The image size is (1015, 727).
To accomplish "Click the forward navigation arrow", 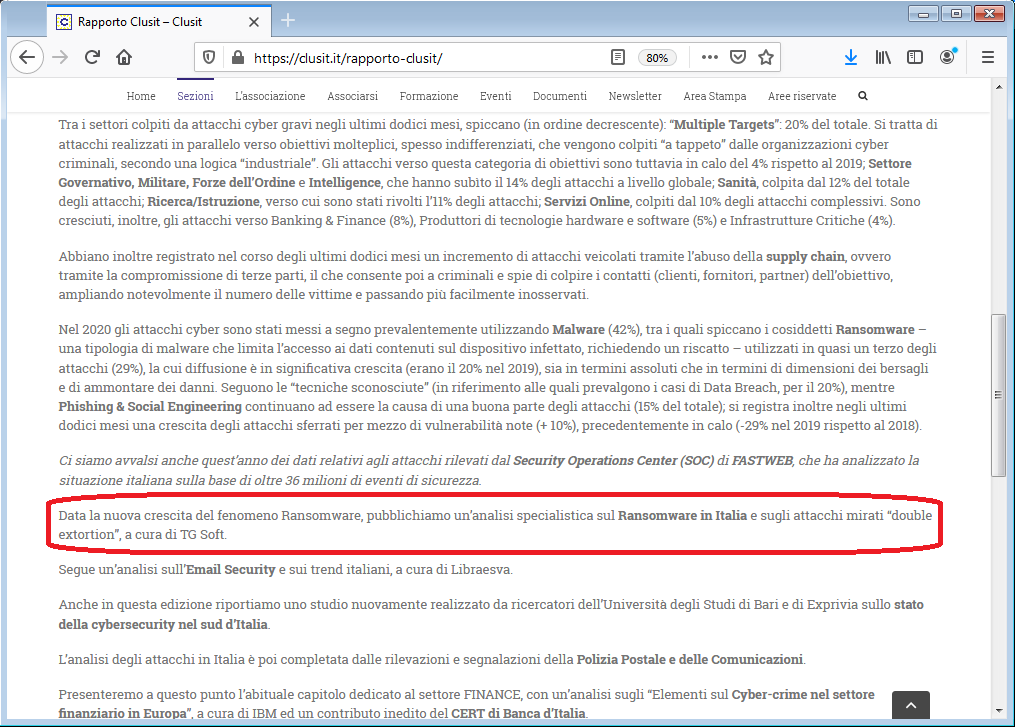I will tap(60, 58).
